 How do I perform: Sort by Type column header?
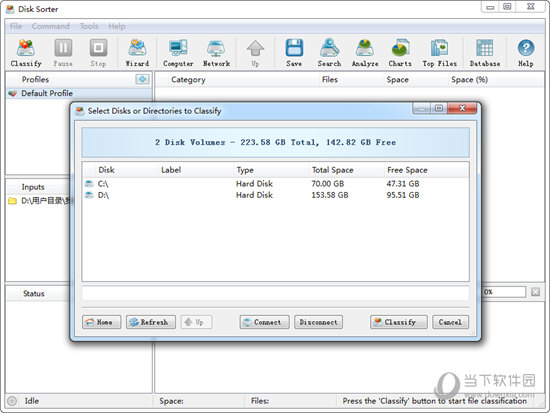[271, 170]
